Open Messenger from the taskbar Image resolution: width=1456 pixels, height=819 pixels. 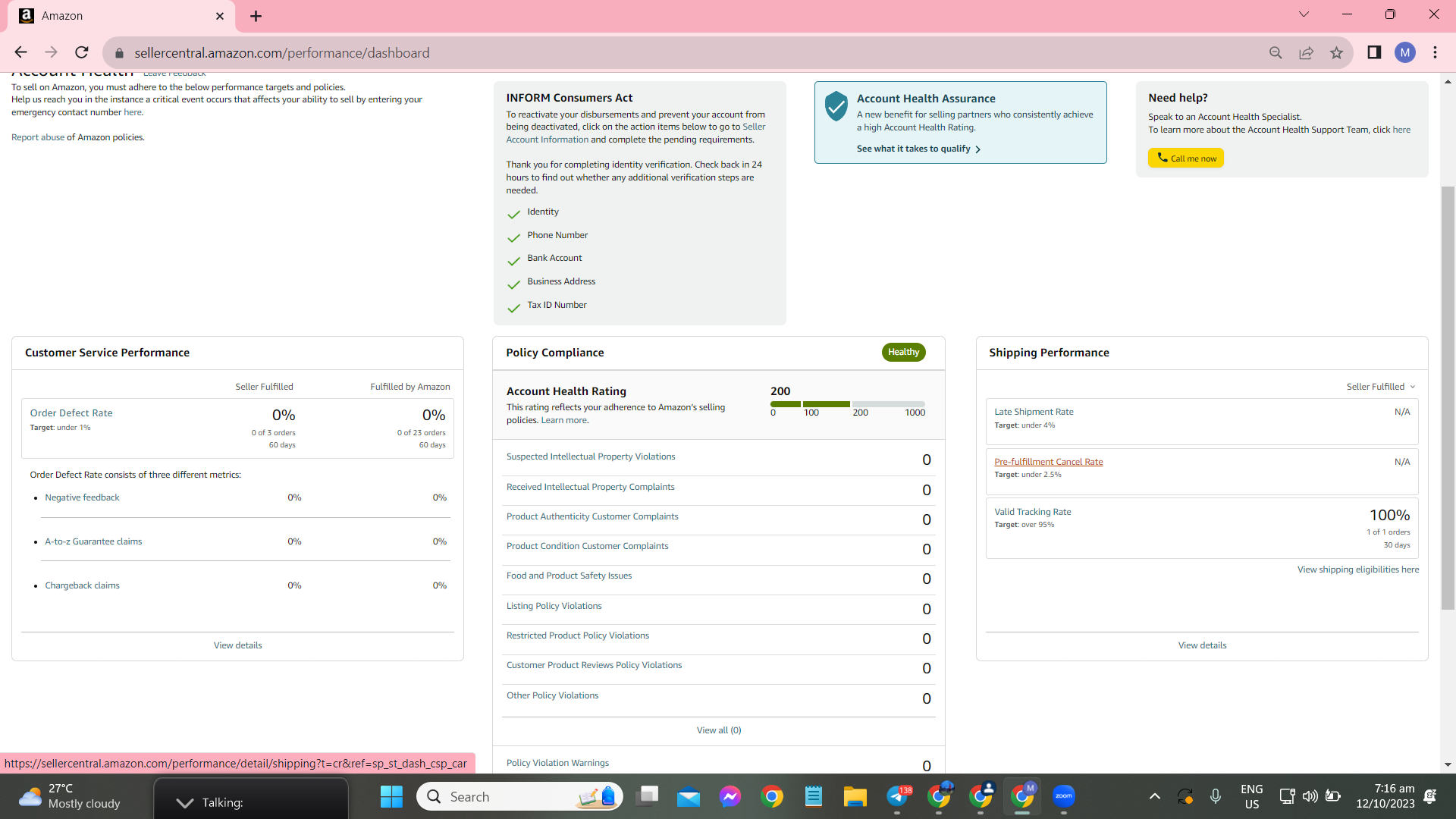[x=730, y=796]
